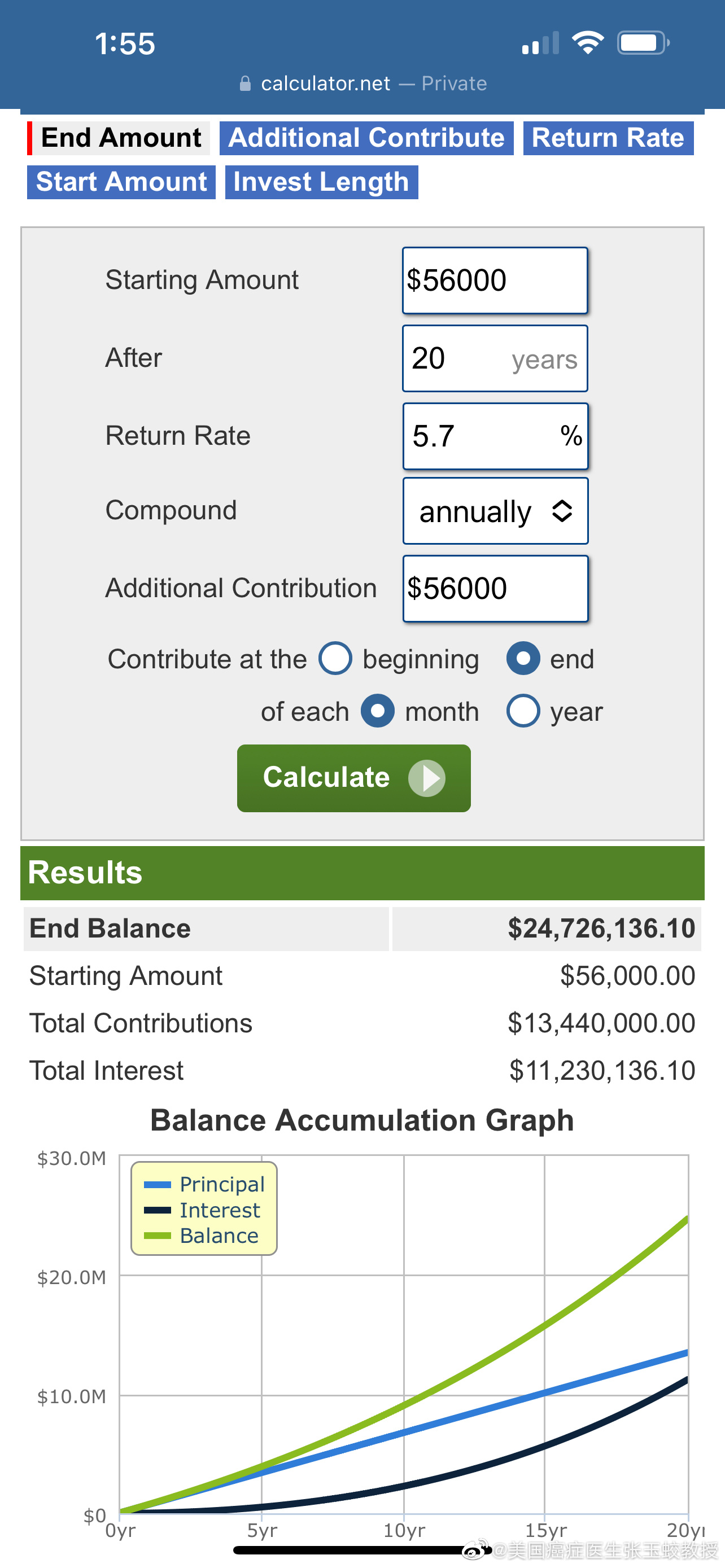Choose the year radio option
The height and width of the screenshot is (1568, 725).
(523, 711)
